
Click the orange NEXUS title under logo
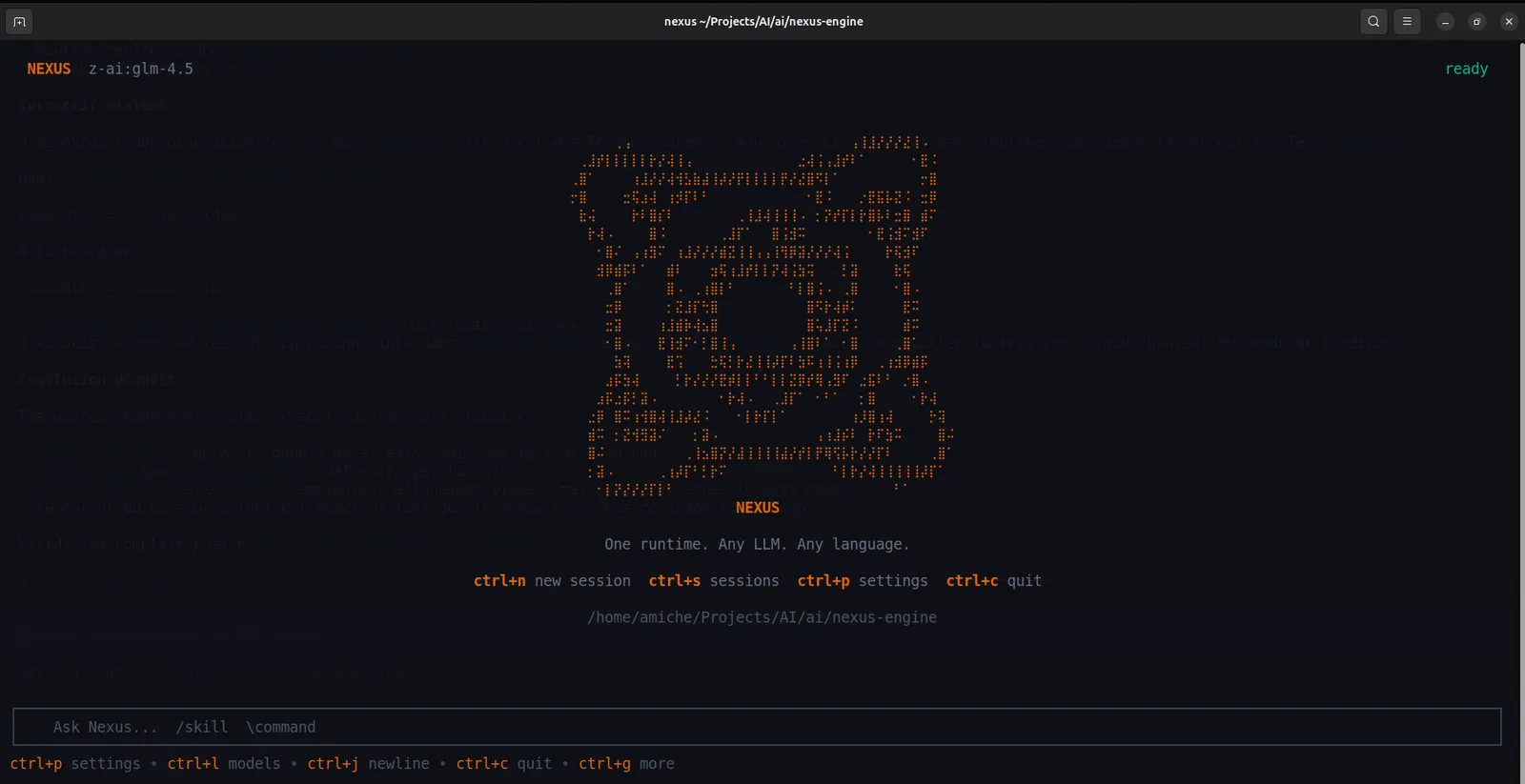pyautogui.click(x=758, y=508)
